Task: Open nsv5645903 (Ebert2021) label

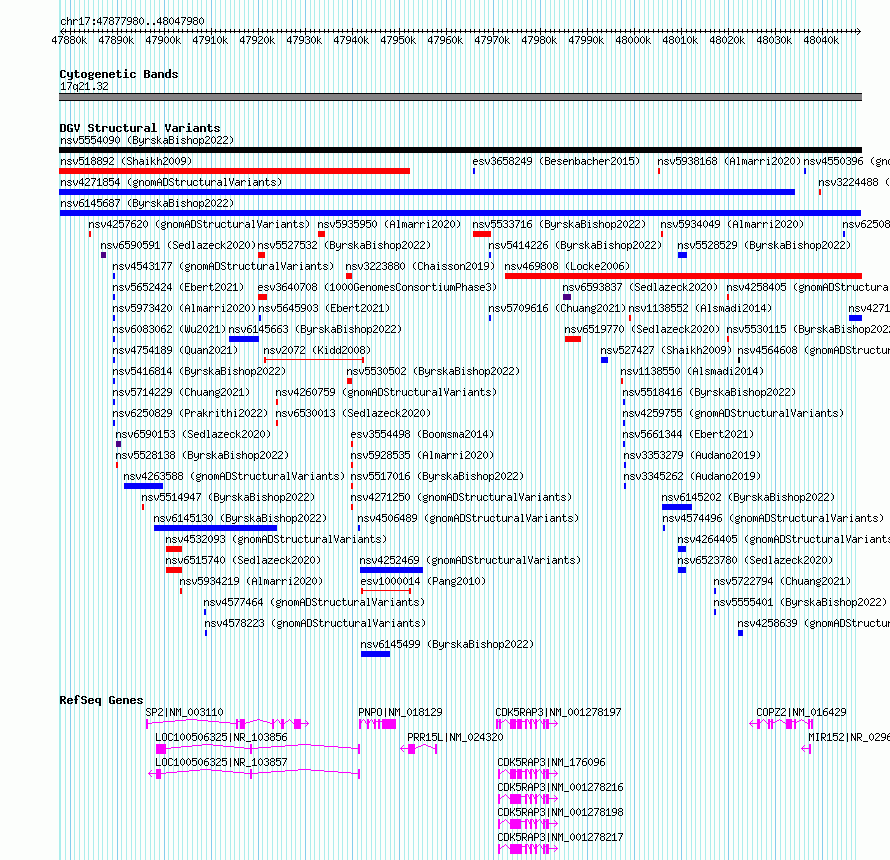Action: point(324,308)
